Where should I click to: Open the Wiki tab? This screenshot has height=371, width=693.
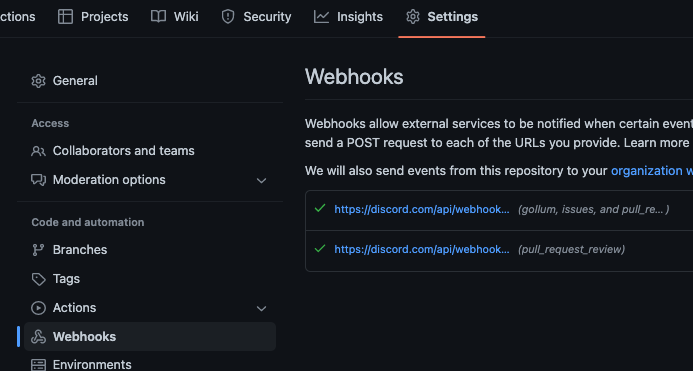tap(175, 17)
